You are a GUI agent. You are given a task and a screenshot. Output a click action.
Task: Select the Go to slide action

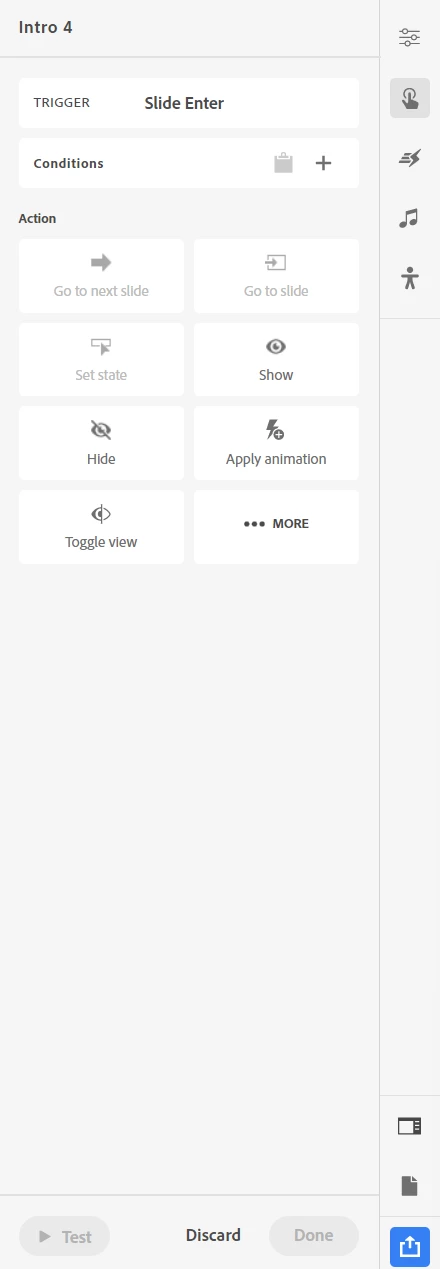(276, 276)
